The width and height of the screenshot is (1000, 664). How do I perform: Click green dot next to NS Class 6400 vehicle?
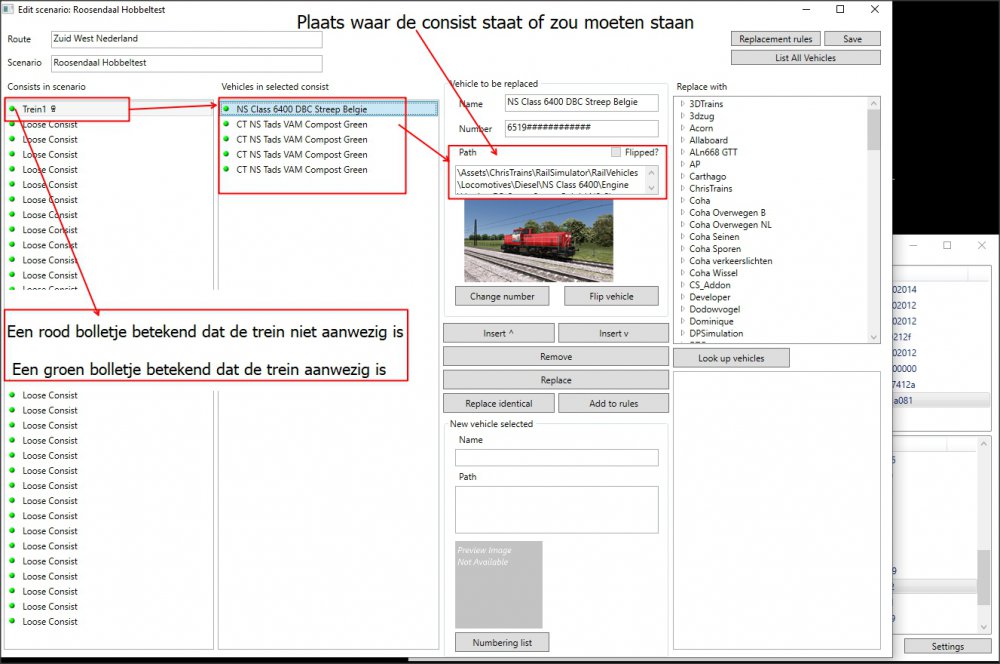point(227,109)
